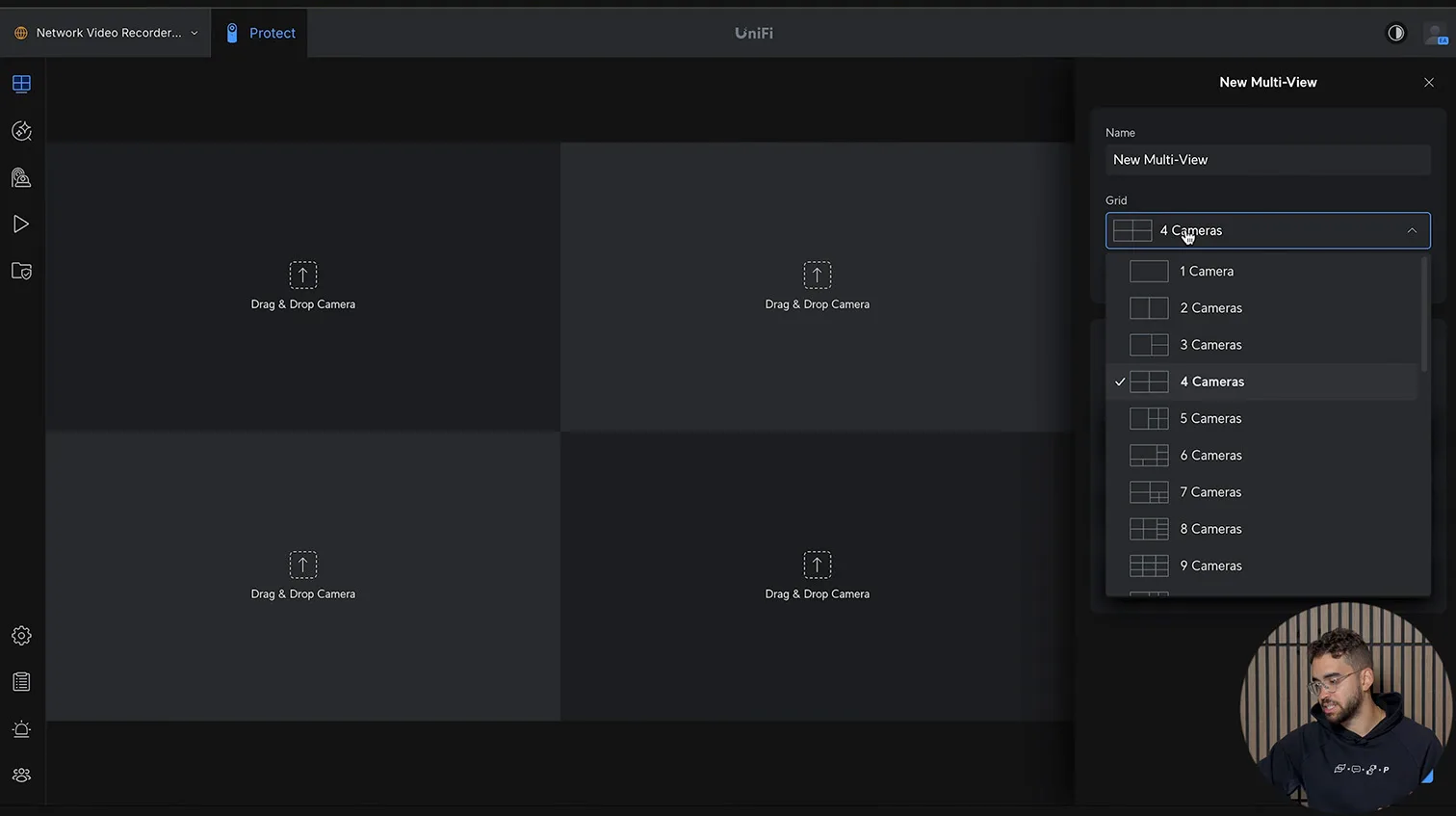This screenshot has width=1456, height=816.
Task: Click the top-left Drag & Drop Camera tile
Action: coord(303,287)
